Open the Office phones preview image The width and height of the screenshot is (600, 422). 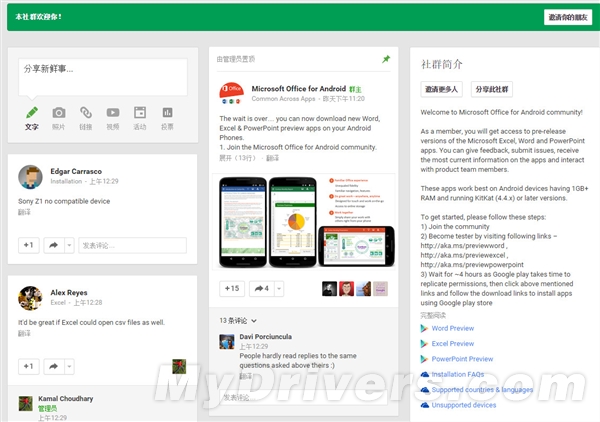[304, 222]
